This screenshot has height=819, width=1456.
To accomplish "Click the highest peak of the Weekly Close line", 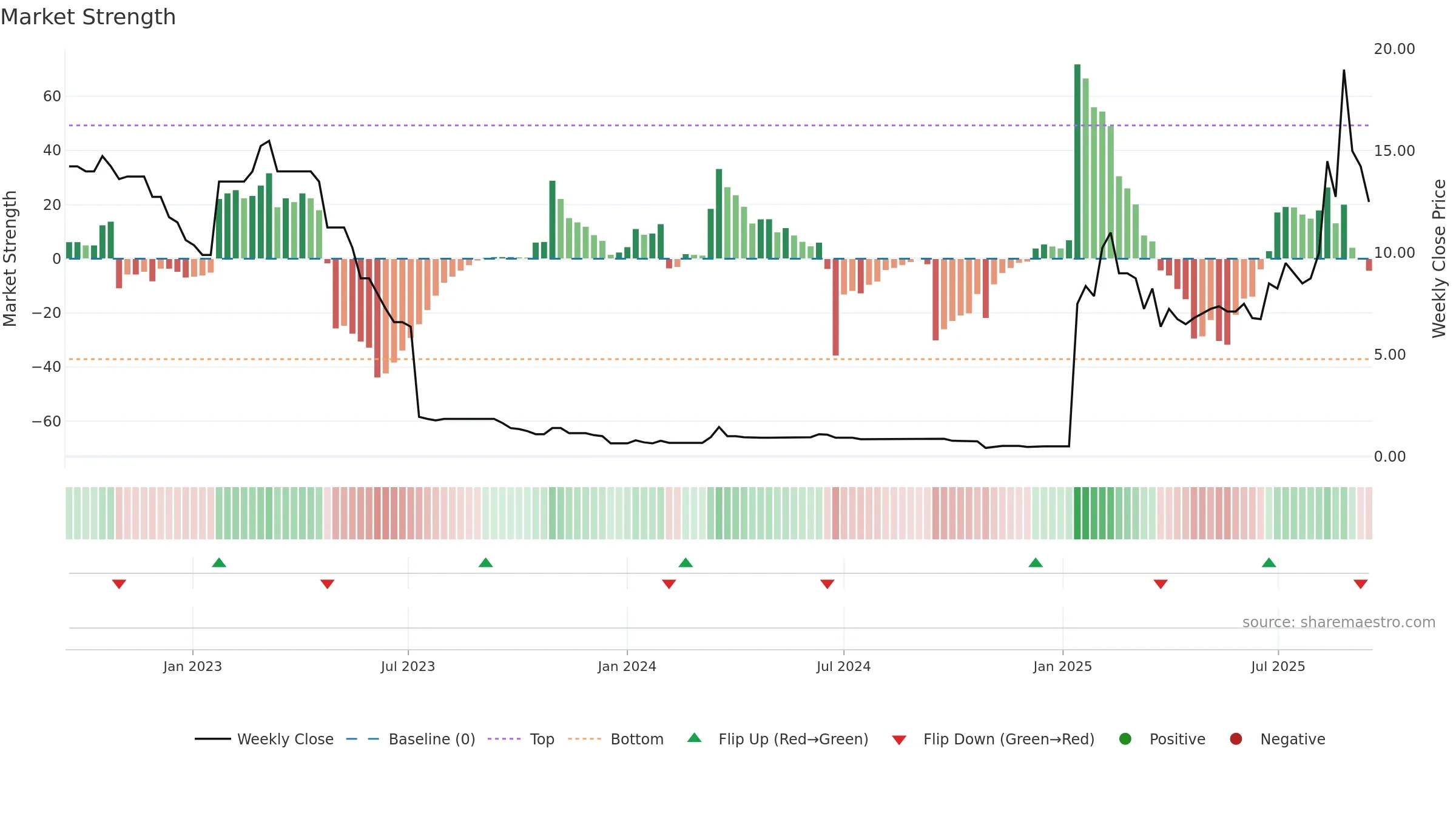I will pos(1344,71).
